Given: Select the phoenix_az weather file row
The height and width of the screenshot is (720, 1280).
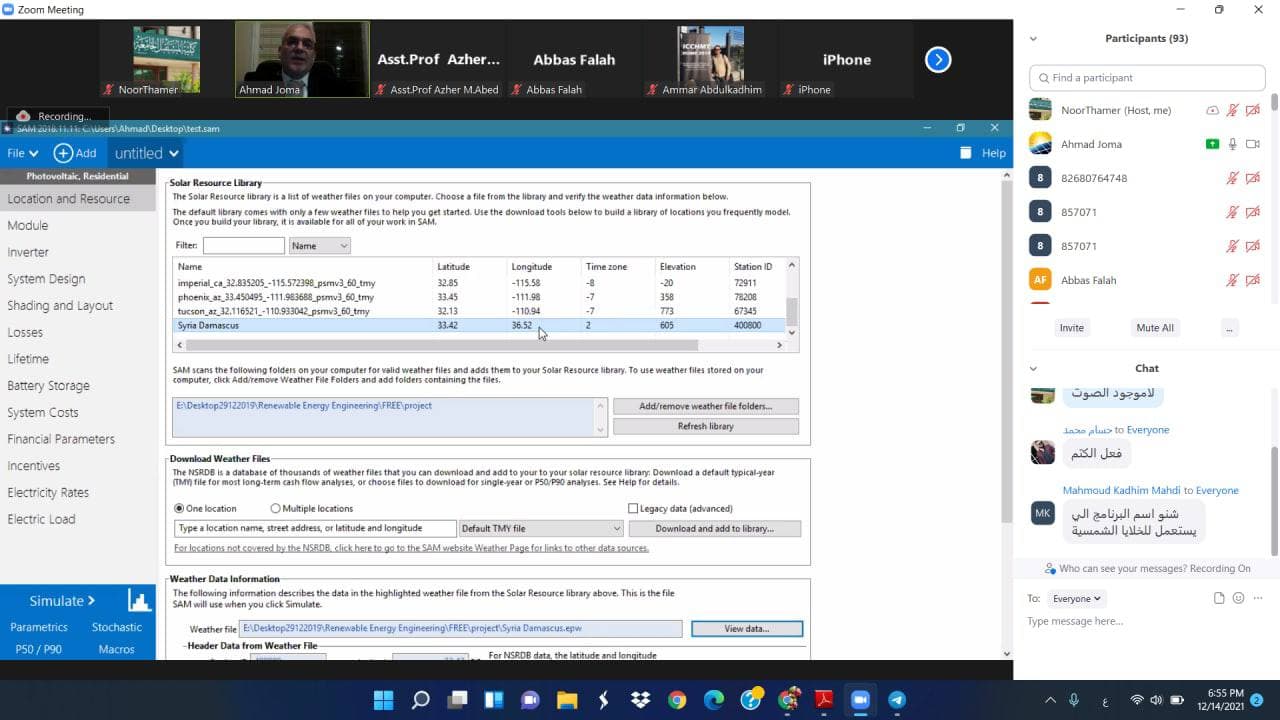Looking at the screenshot, I should [478, 297].
